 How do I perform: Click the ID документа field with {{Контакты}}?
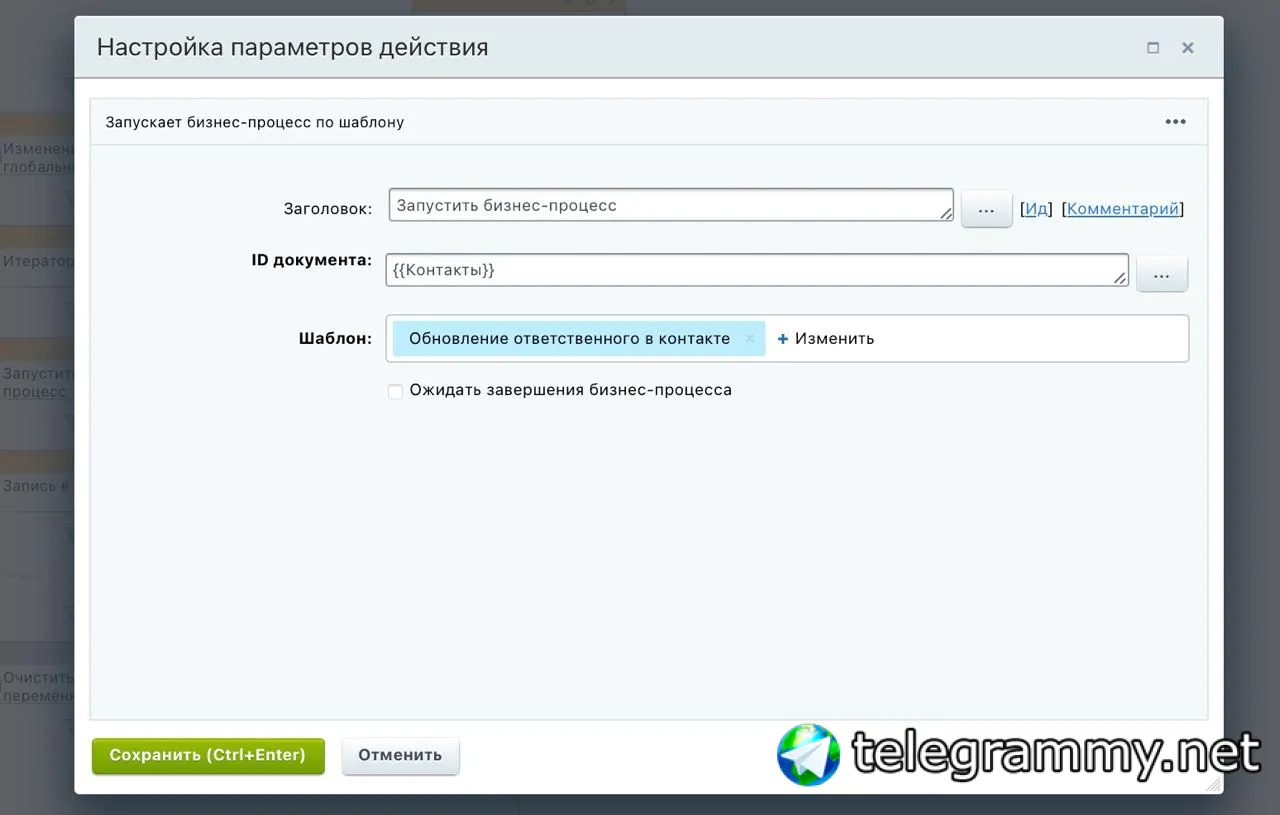tap(757, 270)
